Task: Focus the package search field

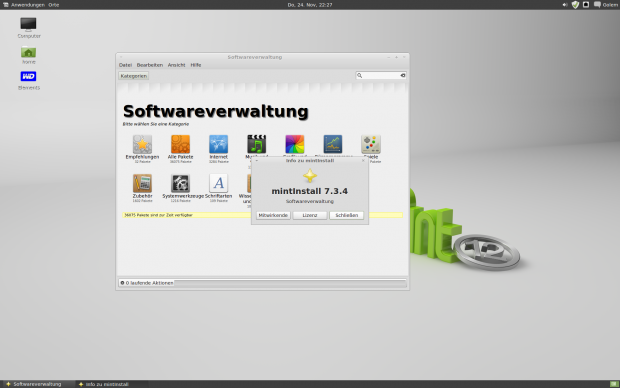Action: [381, 76]
